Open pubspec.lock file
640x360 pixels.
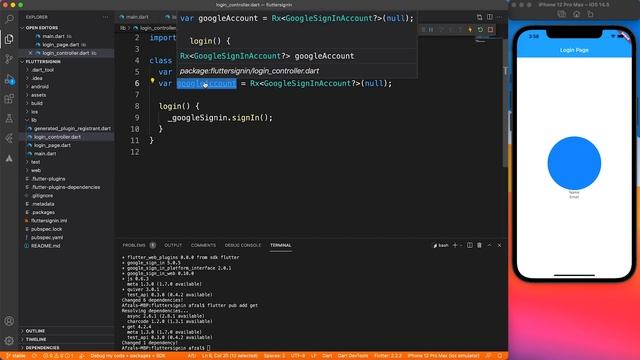pyautogui.click(x=46, y=229)
